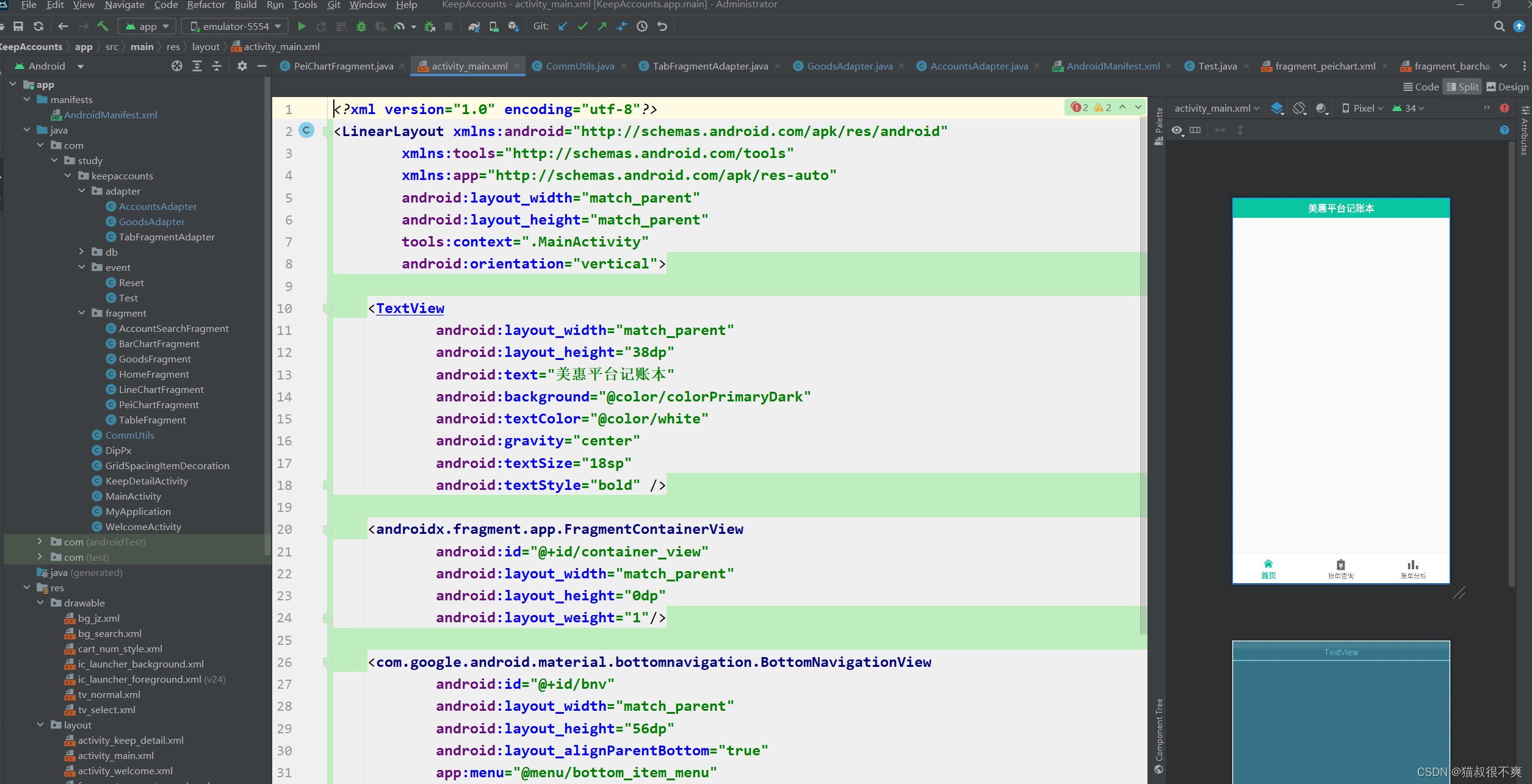Image resolution: width=1532 pixels, height=784 pixels.
Task: Collapse the drawable resource folder
Action: click(x=40, y=603)
